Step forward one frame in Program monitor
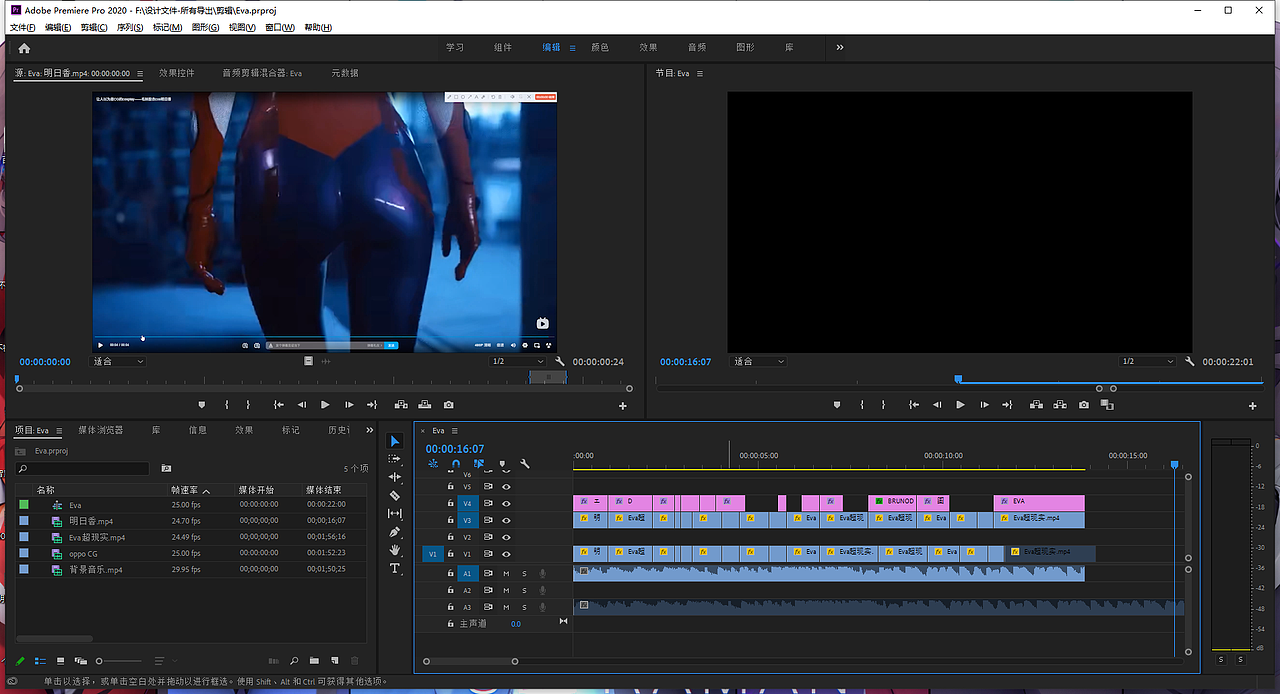Screen dimensions: 1280x694 [984, 405]
